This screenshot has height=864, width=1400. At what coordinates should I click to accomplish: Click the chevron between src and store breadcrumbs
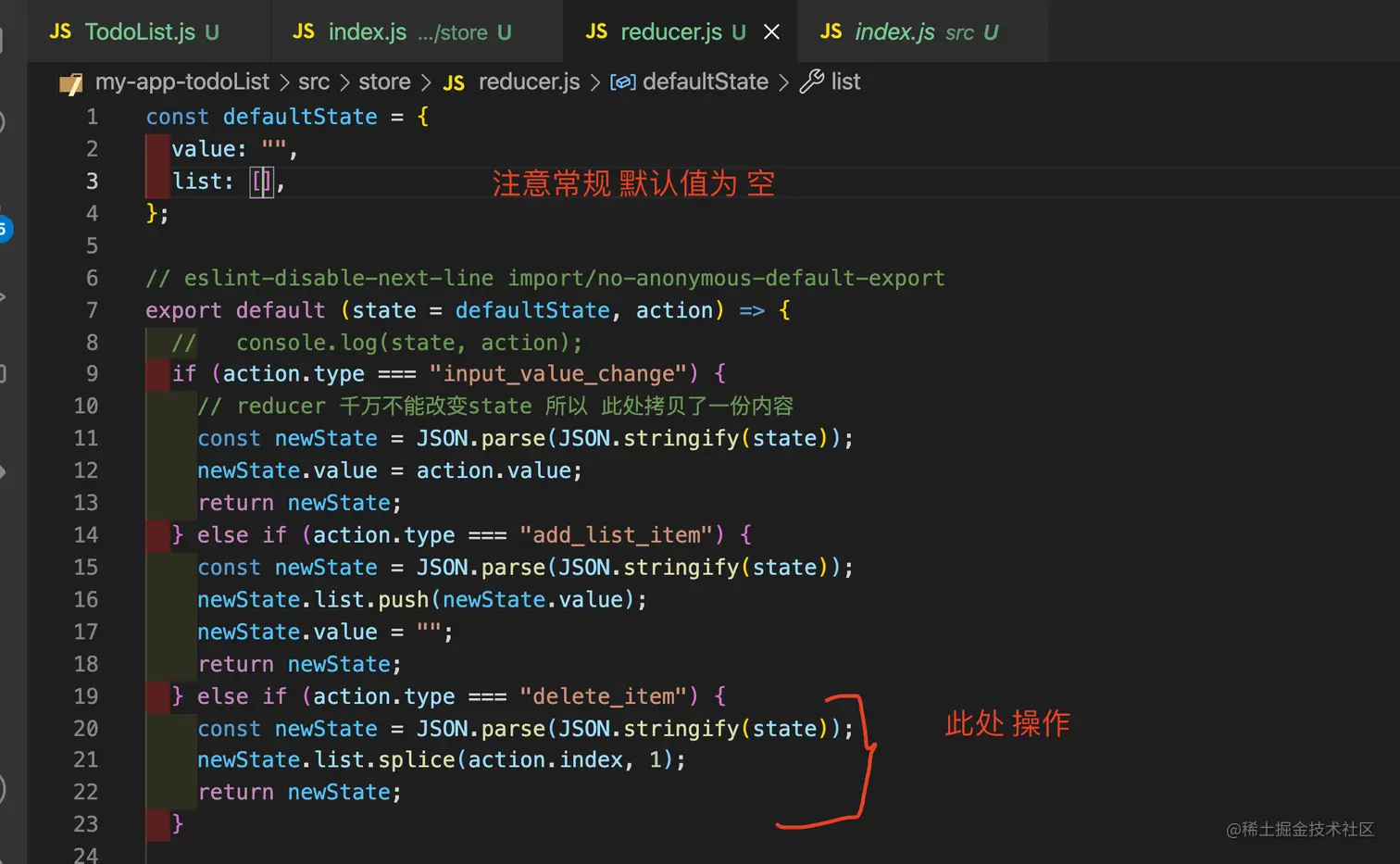(344, 82)
